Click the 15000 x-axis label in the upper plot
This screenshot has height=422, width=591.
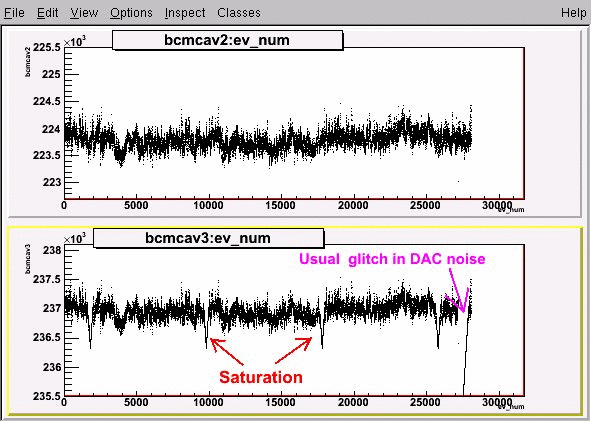coord(280,206)
